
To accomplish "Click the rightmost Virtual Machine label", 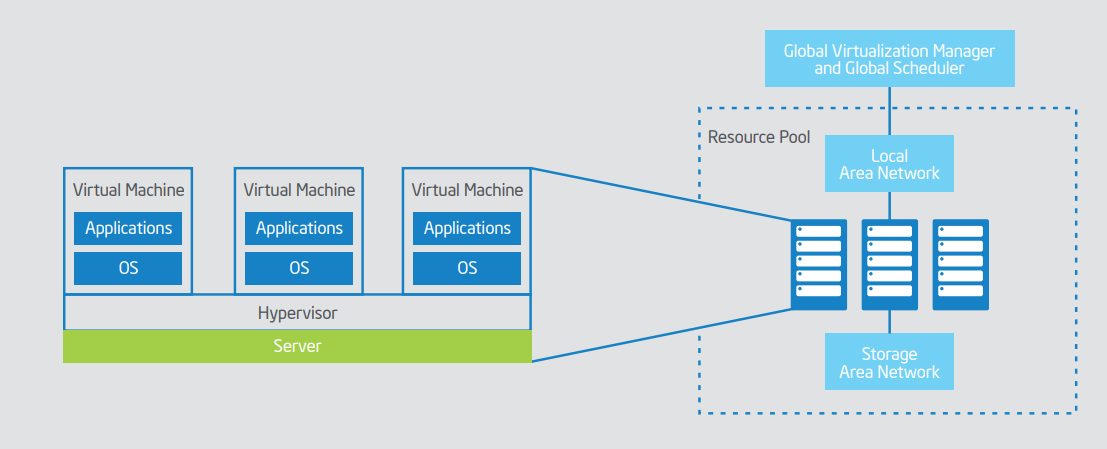I will click(x=467, y=190).
